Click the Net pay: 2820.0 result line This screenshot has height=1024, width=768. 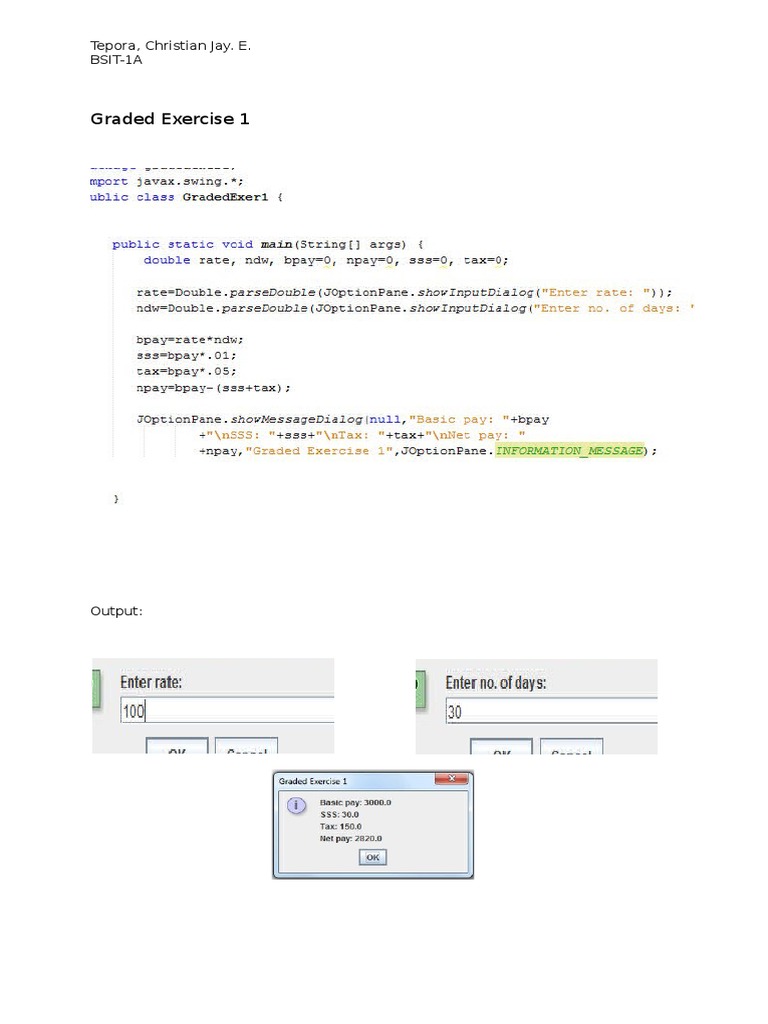(351, 839)
